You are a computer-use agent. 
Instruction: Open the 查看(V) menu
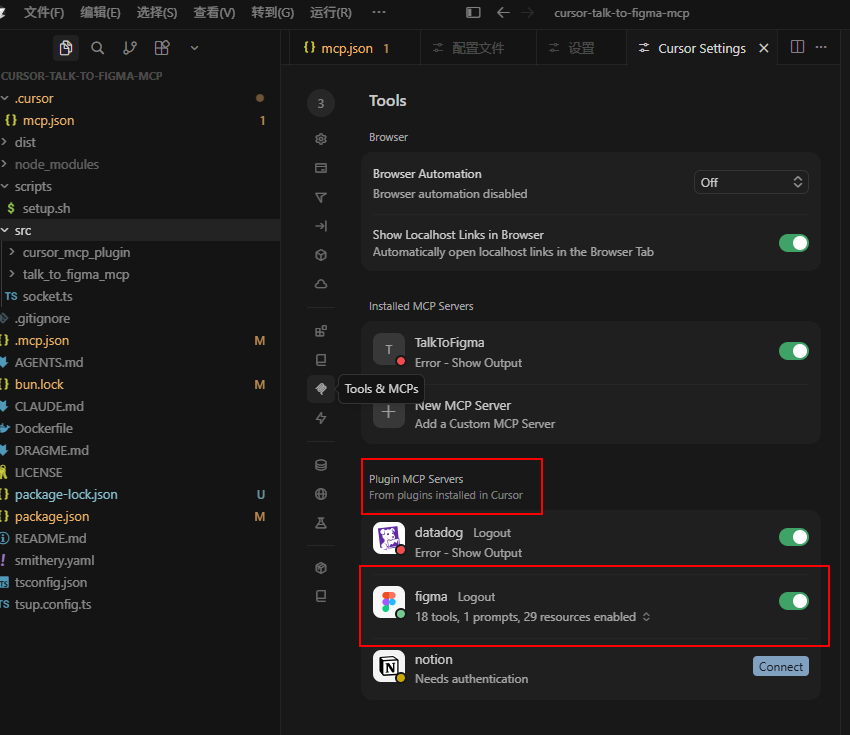214,12
